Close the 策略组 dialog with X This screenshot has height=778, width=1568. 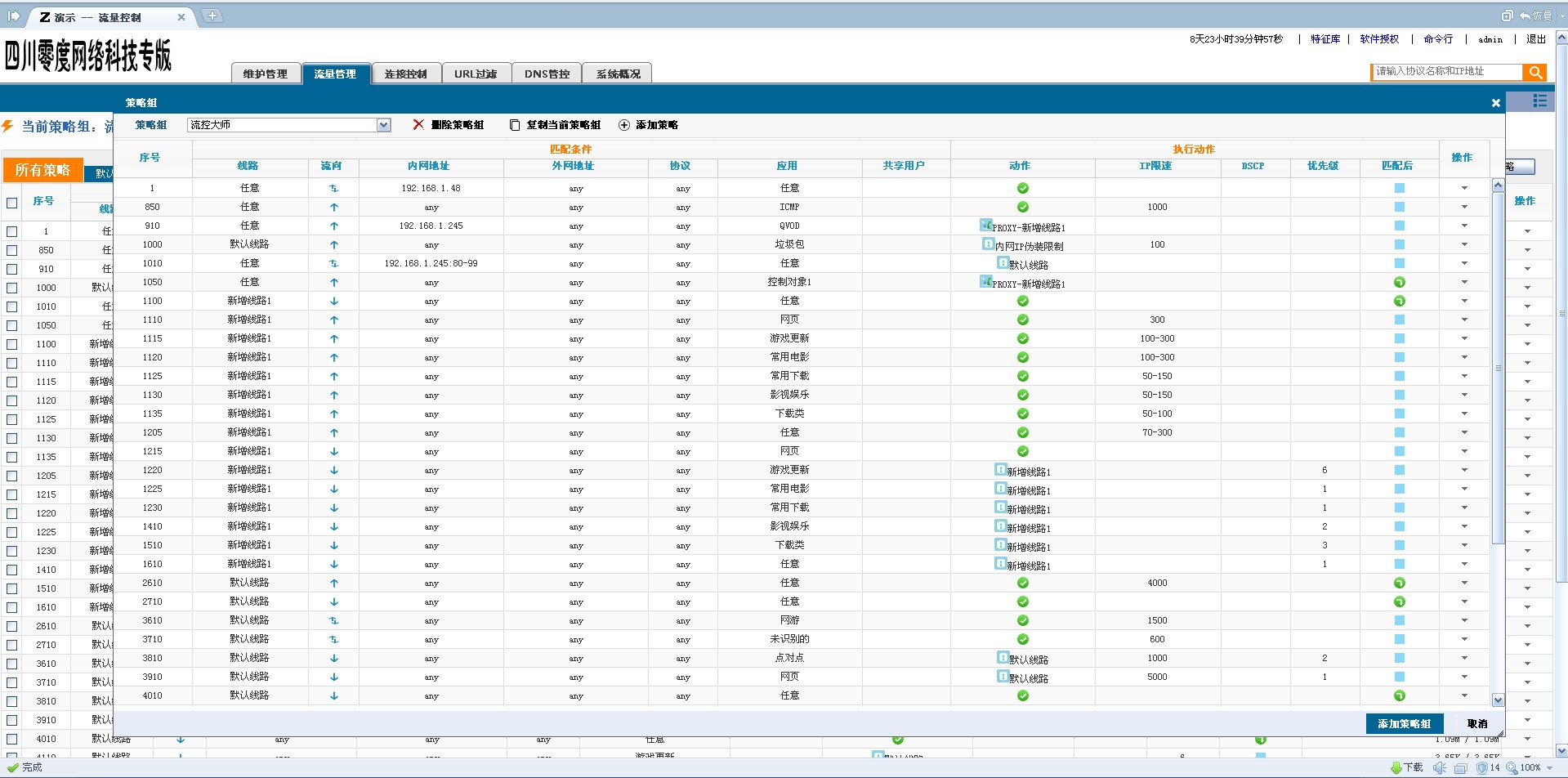1495,103
